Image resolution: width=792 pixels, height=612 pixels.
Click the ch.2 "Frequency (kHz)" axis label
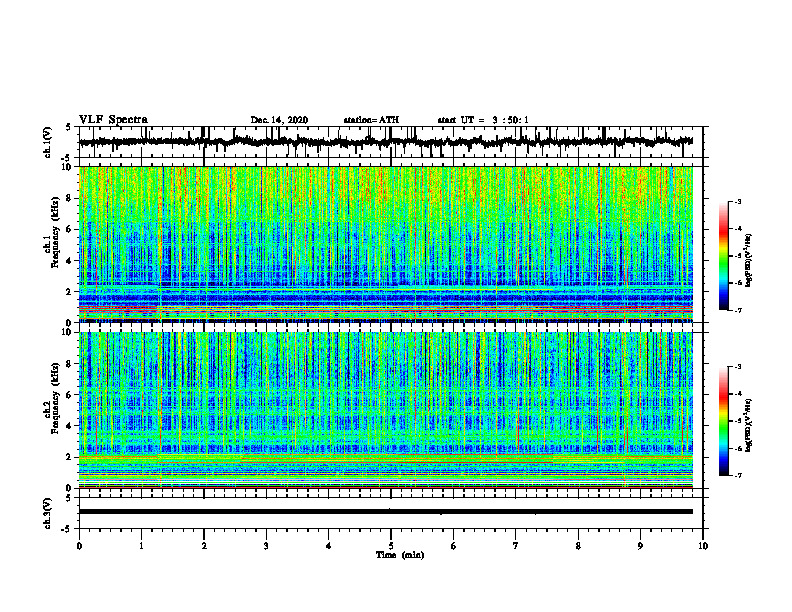click(56, 398)
